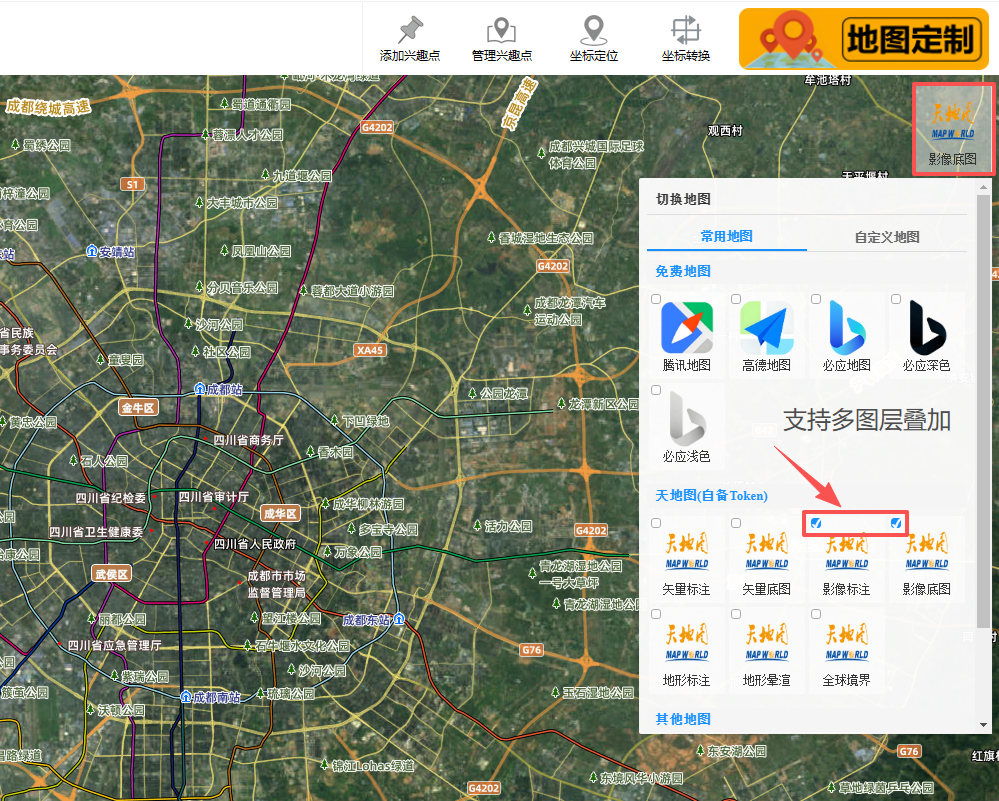The image size is (999, 801).
Task: Switch to the 自定义地图 tab
Action: 887,237
